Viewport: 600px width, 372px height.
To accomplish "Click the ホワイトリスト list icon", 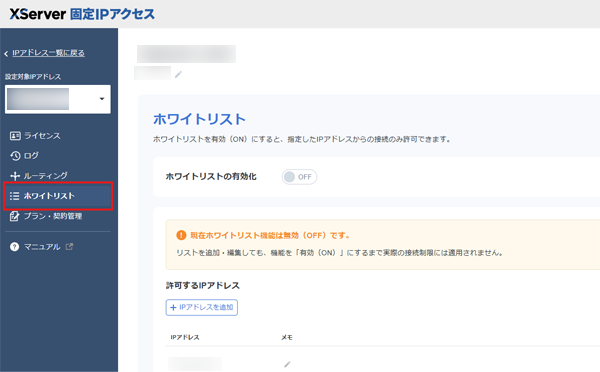I will [x=15, y=196].
